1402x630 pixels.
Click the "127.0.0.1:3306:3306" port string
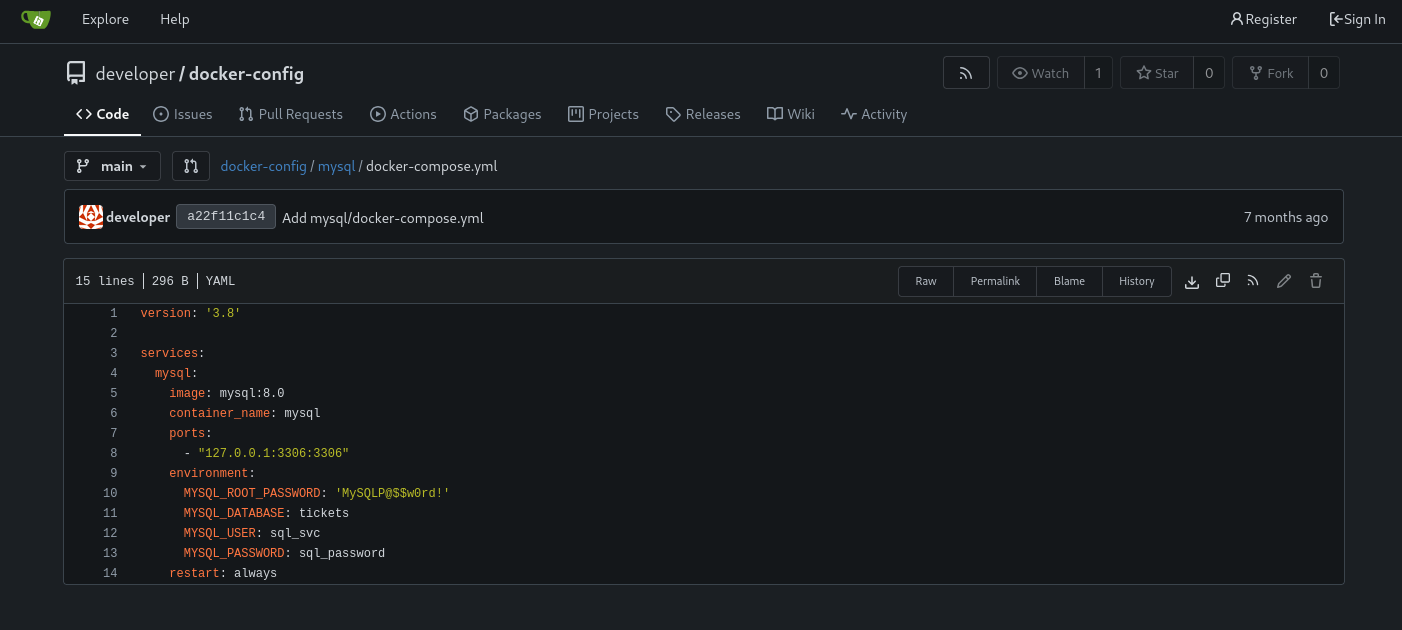tap(273, 453)
